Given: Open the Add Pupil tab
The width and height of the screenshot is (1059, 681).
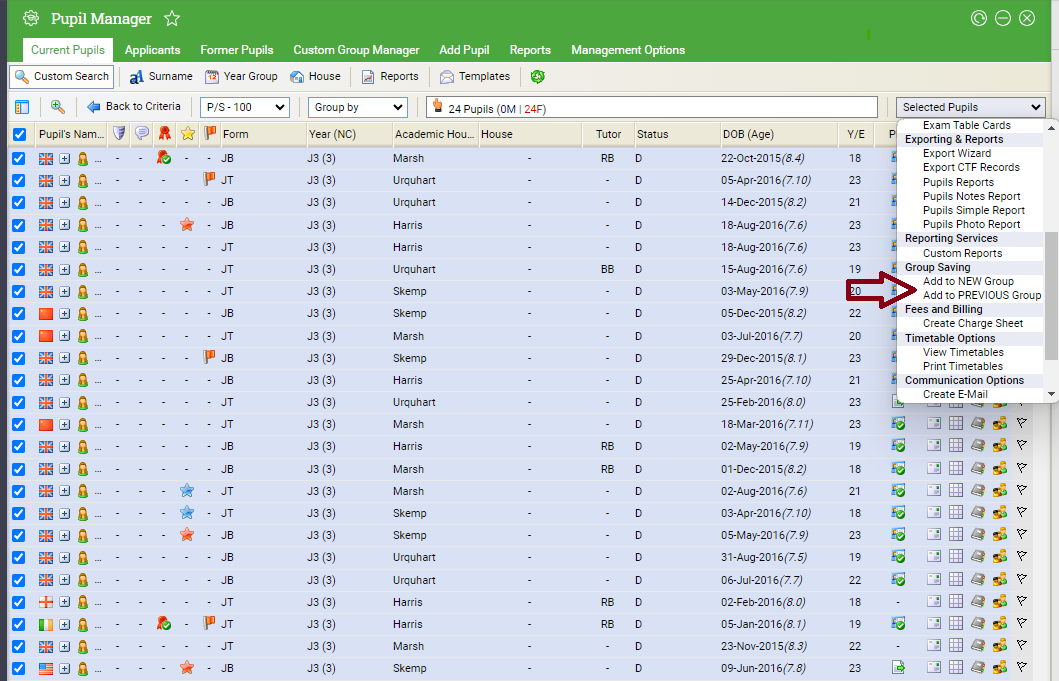Looking at the screenshot, I should click(464, 50).
